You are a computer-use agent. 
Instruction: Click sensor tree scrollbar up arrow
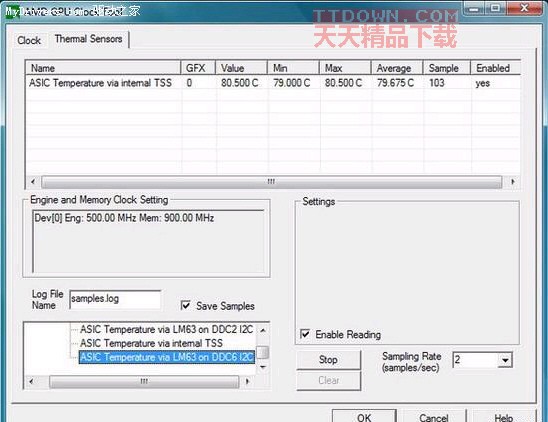pyautogui.click(x=263, y=330)
